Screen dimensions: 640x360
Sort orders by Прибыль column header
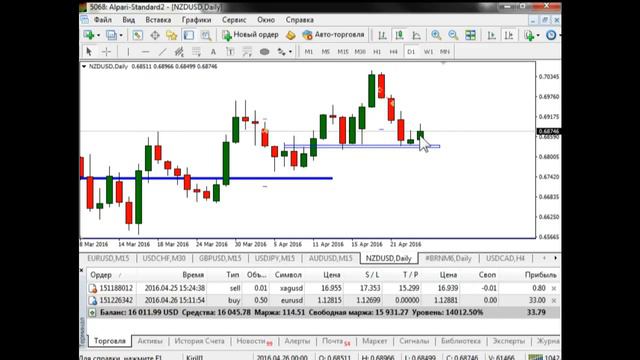pyautogui.click(x=540, y=275)
